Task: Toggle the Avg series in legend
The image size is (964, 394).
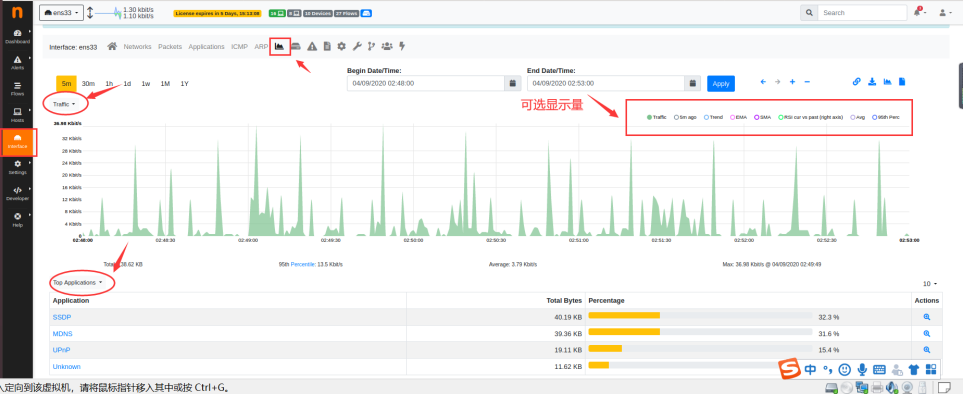Action: click(858, 117)
